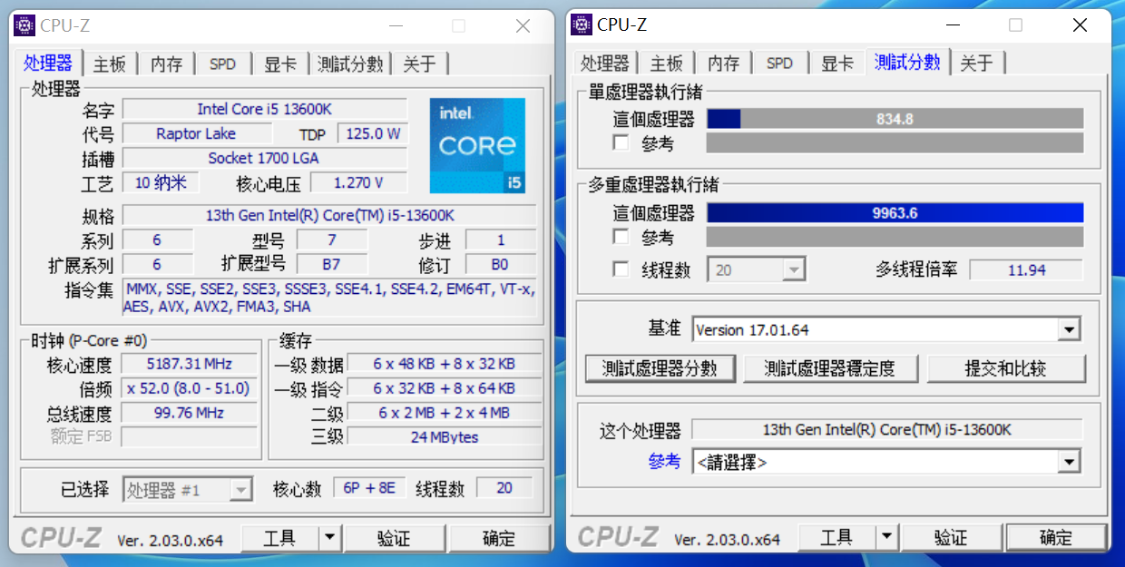Image resolution: width=1125 pixels, height=567 pixels.
Task: Click the revision value B0
Action: [500, 264]
